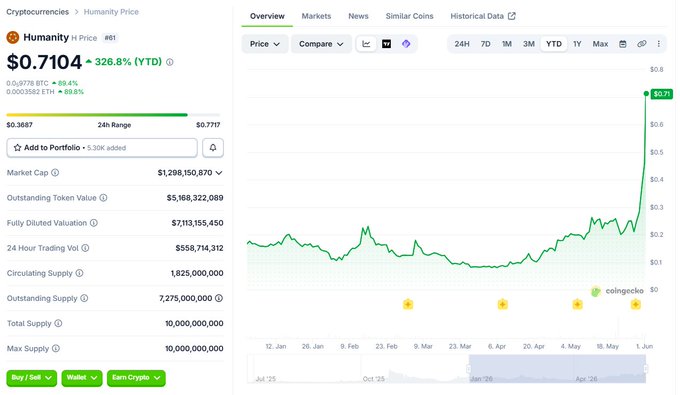Click the purple diamond chart icon

click(x=406, y=44)
